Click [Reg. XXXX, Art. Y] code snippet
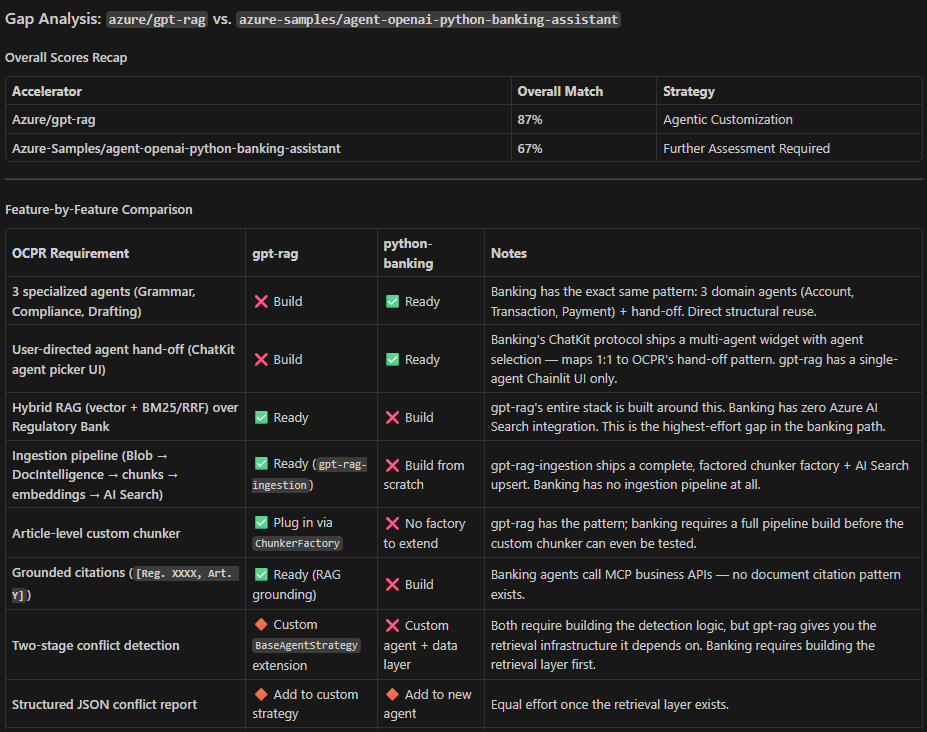Screen dimensions: 927x732 pyautogui.click(x=125, y=584)
